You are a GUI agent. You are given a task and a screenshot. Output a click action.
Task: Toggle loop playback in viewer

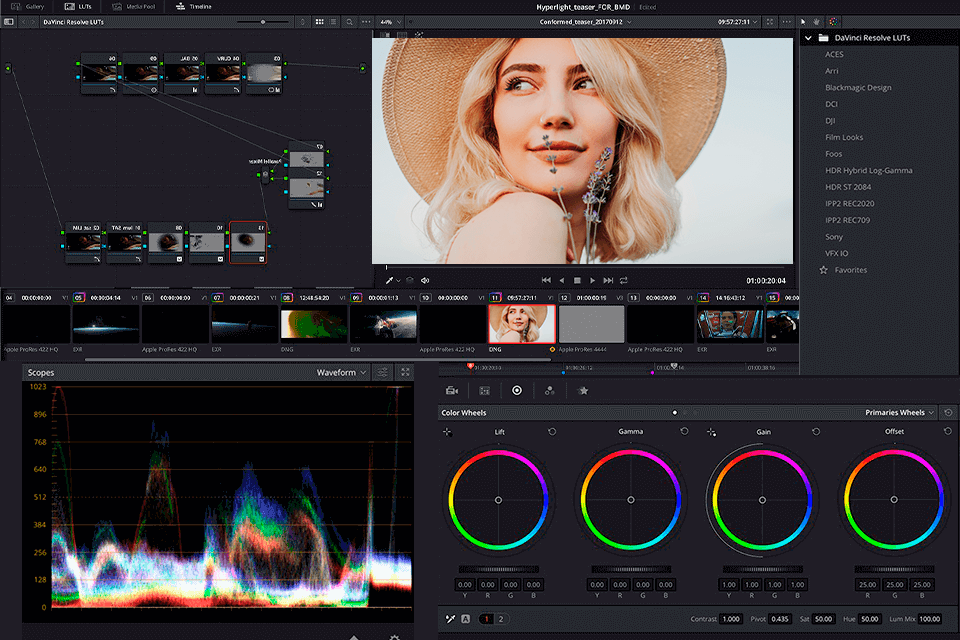click(x=624, y=280)
